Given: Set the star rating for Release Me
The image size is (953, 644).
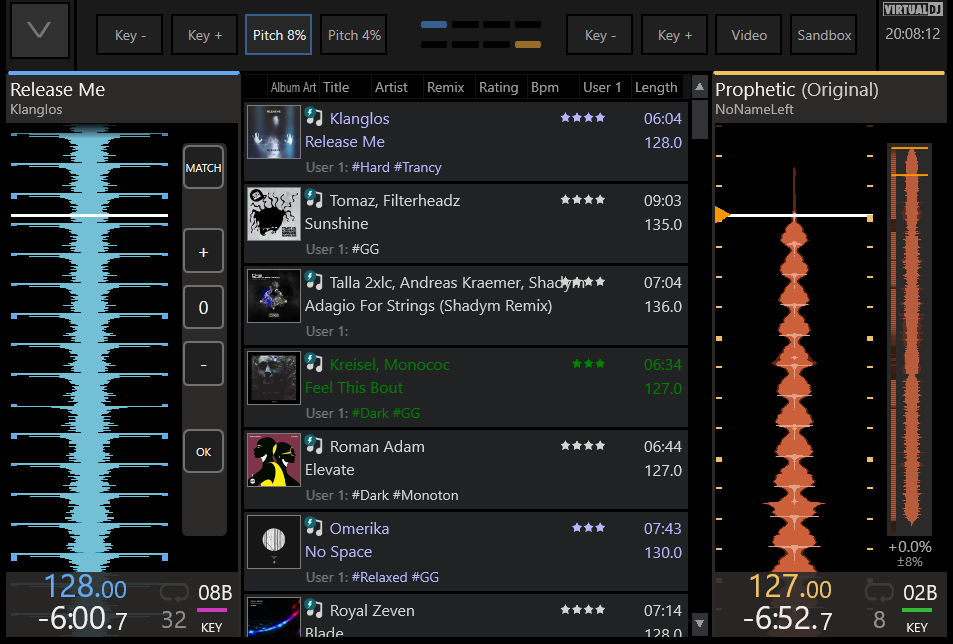Looking at the screenshot, I should tap(583, 118).
